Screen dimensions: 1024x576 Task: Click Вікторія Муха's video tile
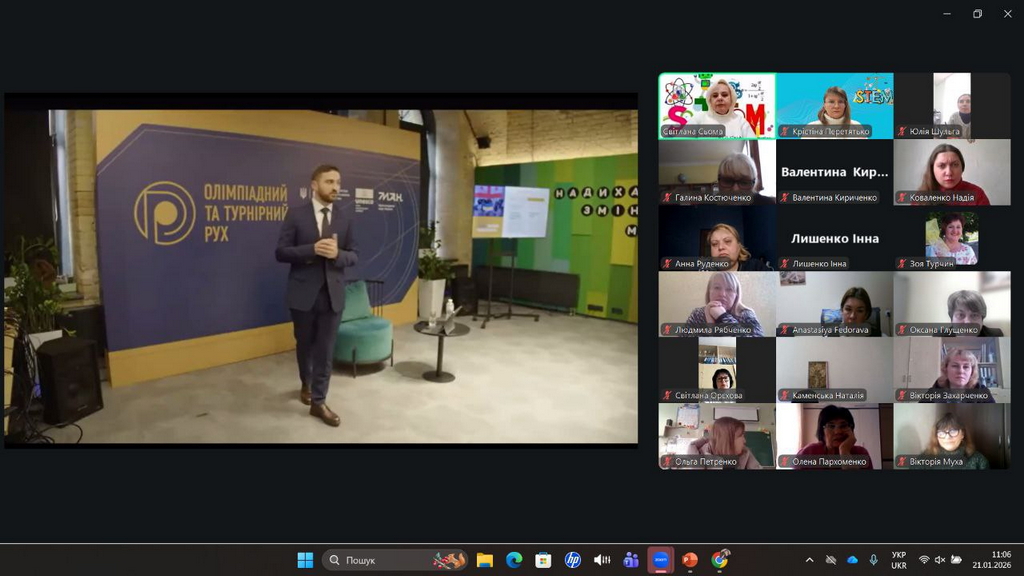pos(952,436)
